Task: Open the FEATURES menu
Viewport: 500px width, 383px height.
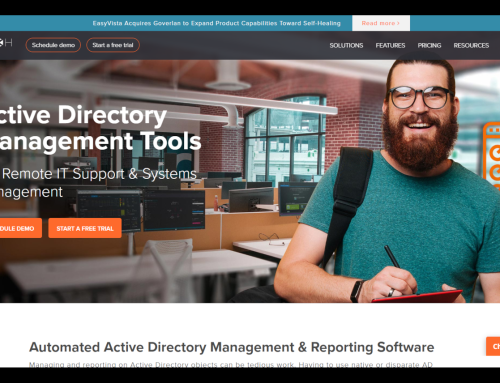Action: 390,45
